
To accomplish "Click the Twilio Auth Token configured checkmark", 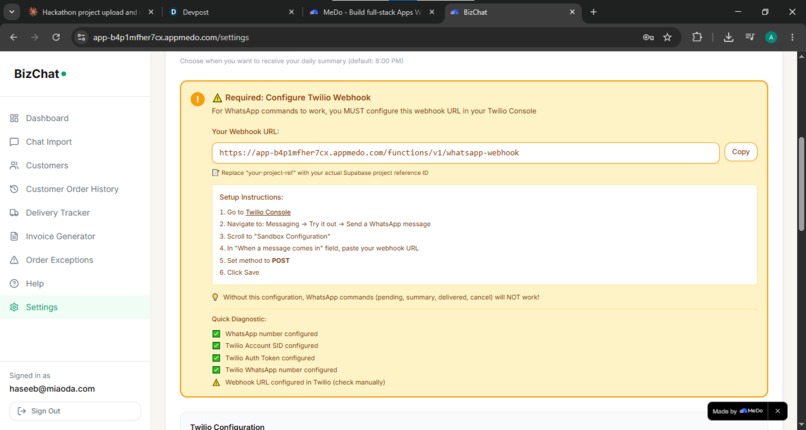I will pos(216,358).
